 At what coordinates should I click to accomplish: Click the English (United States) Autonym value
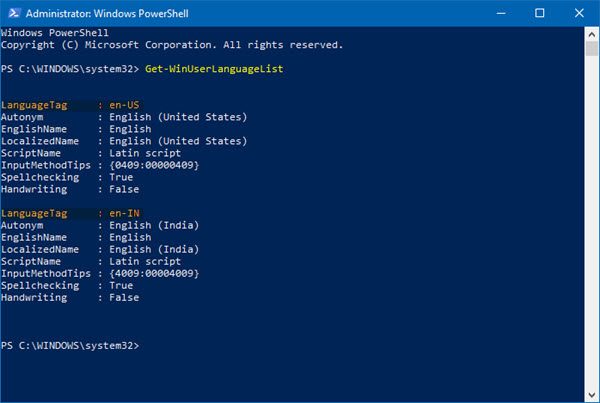click(x=163, y=117)
